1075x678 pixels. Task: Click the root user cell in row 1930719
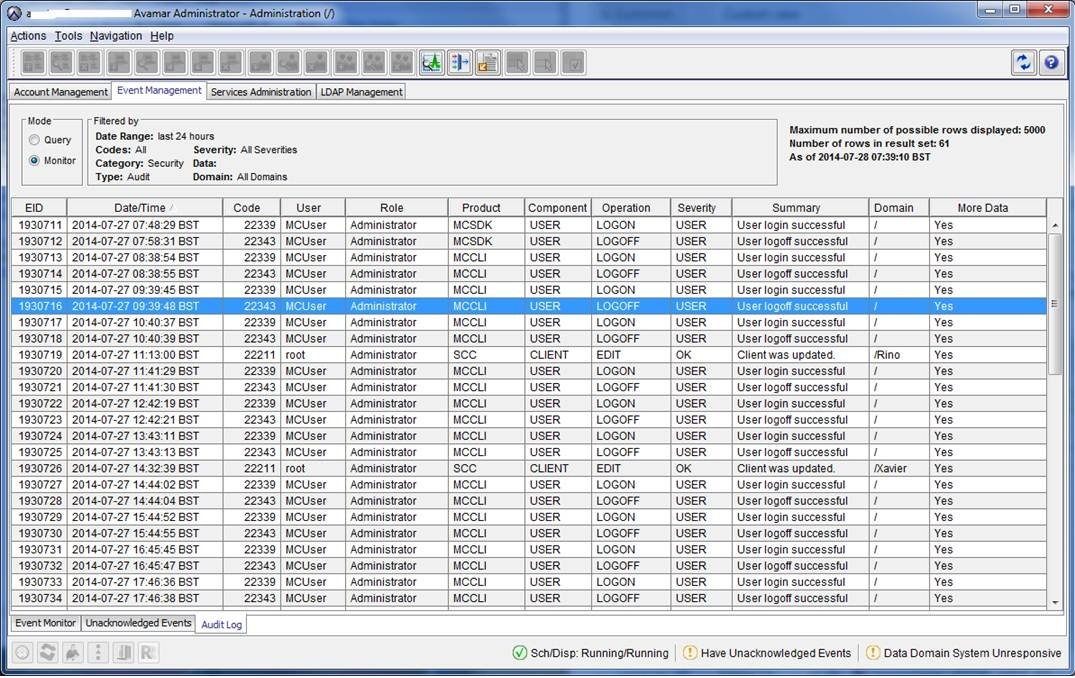click(313, 354)
